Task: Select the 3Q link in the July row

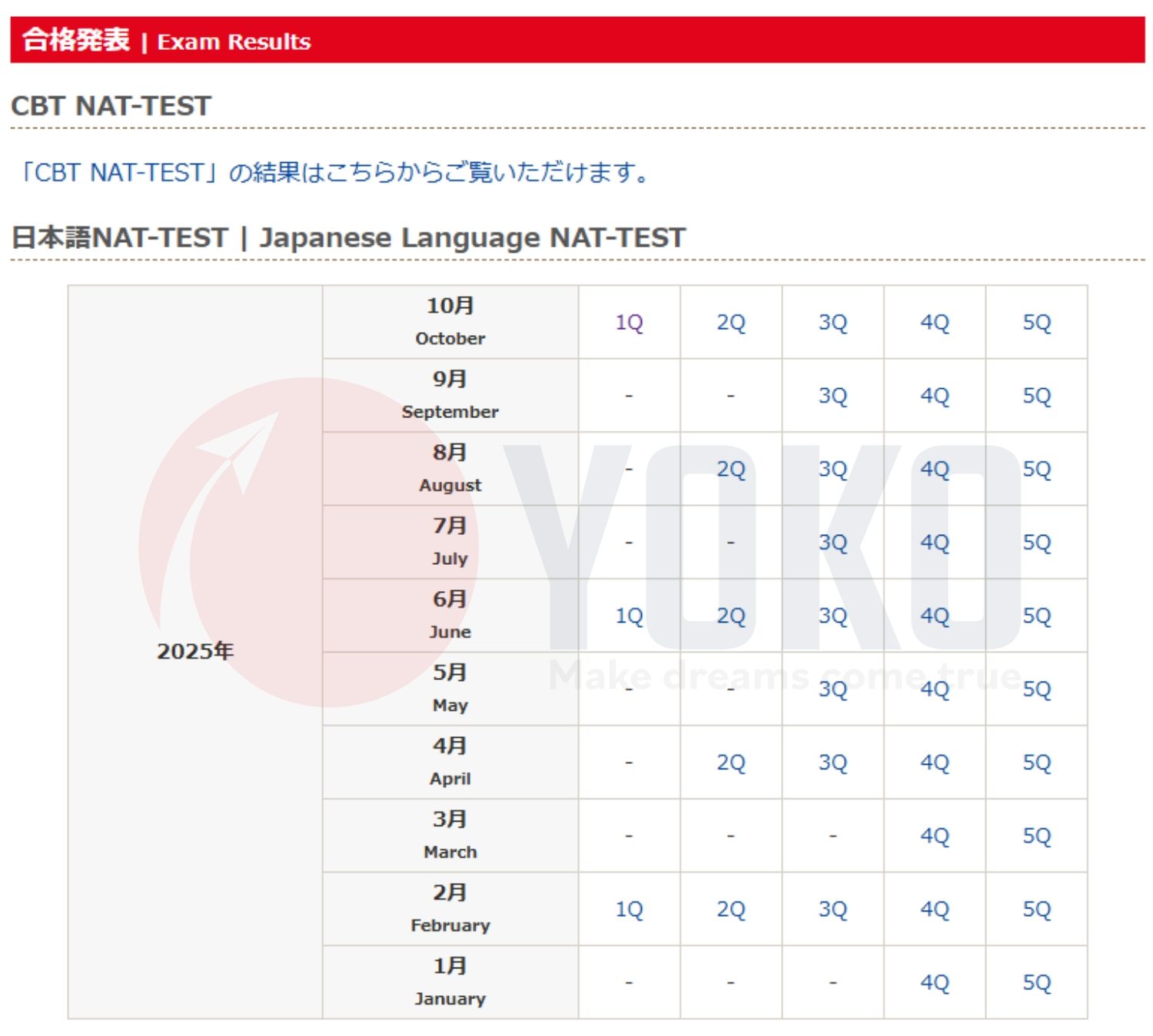Action: [x=833, y=543]
